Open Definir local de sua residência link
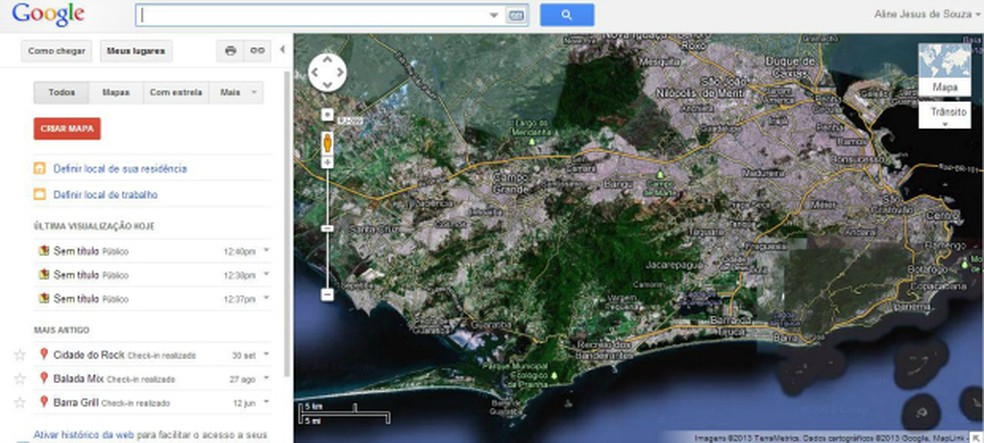 point(120,169)
